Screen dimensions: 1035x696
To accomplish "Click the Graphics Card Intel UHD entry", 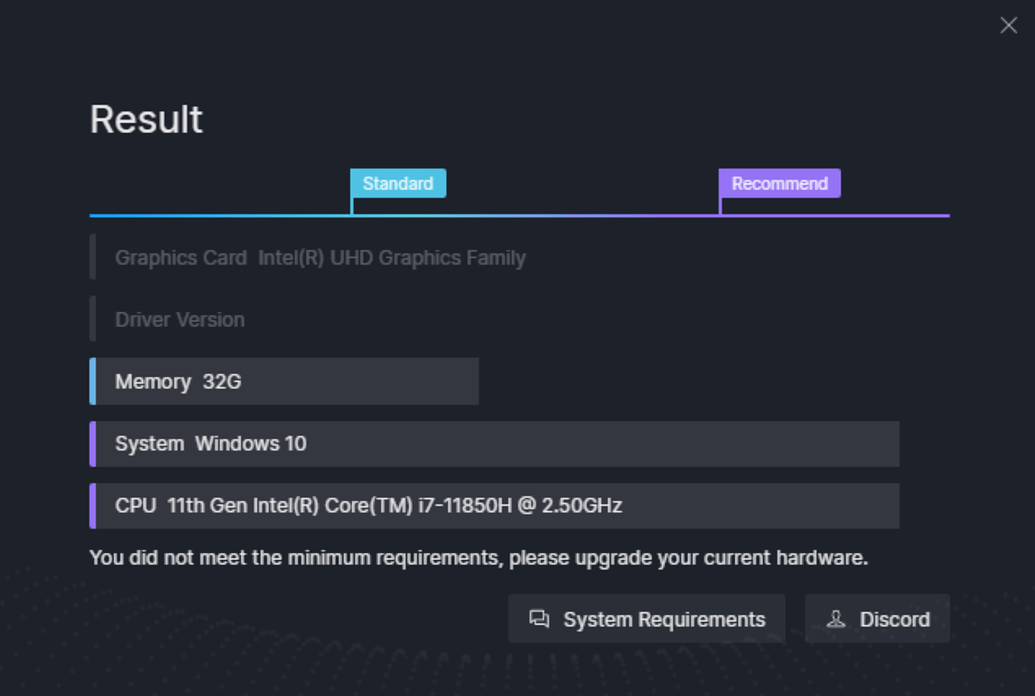I will click(320, 257).
